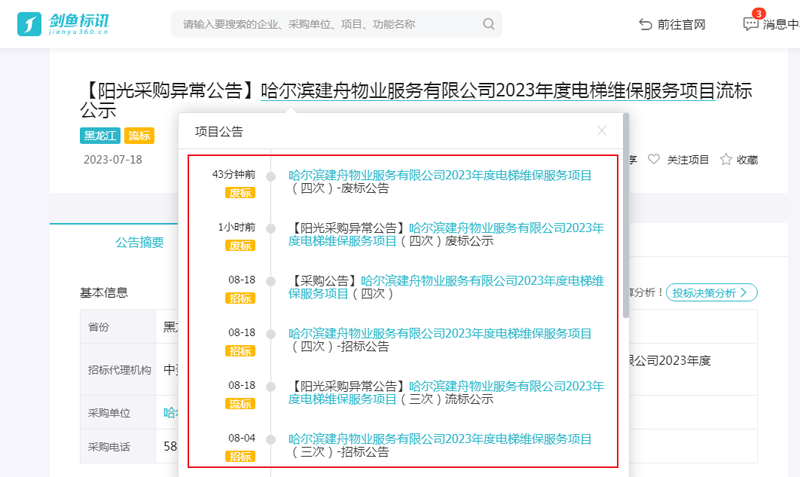Click the popup vertical scrollbar

tap(626, 216)
